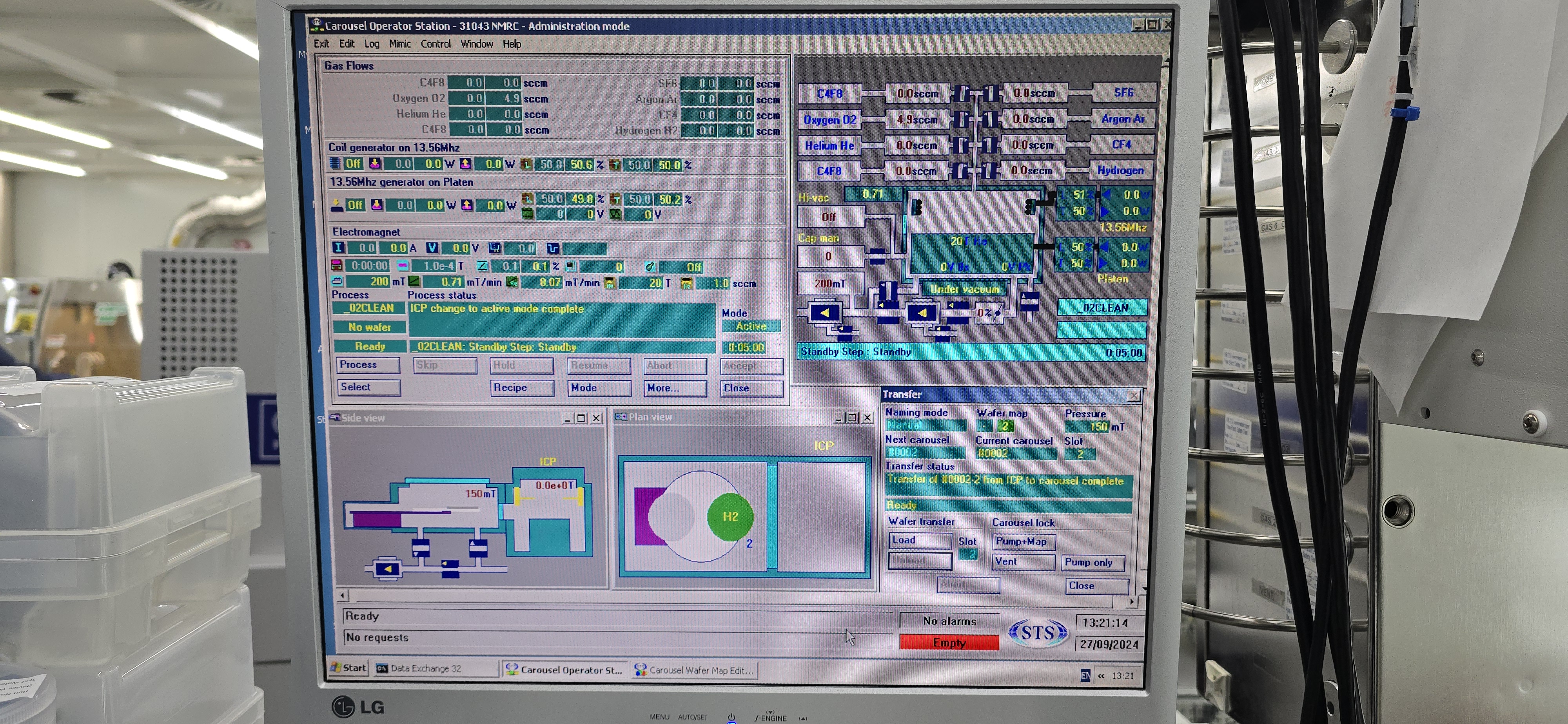Click the green H2 wafer circle
The width and height of the screenshot is (1568, 724).
[730, 516]
